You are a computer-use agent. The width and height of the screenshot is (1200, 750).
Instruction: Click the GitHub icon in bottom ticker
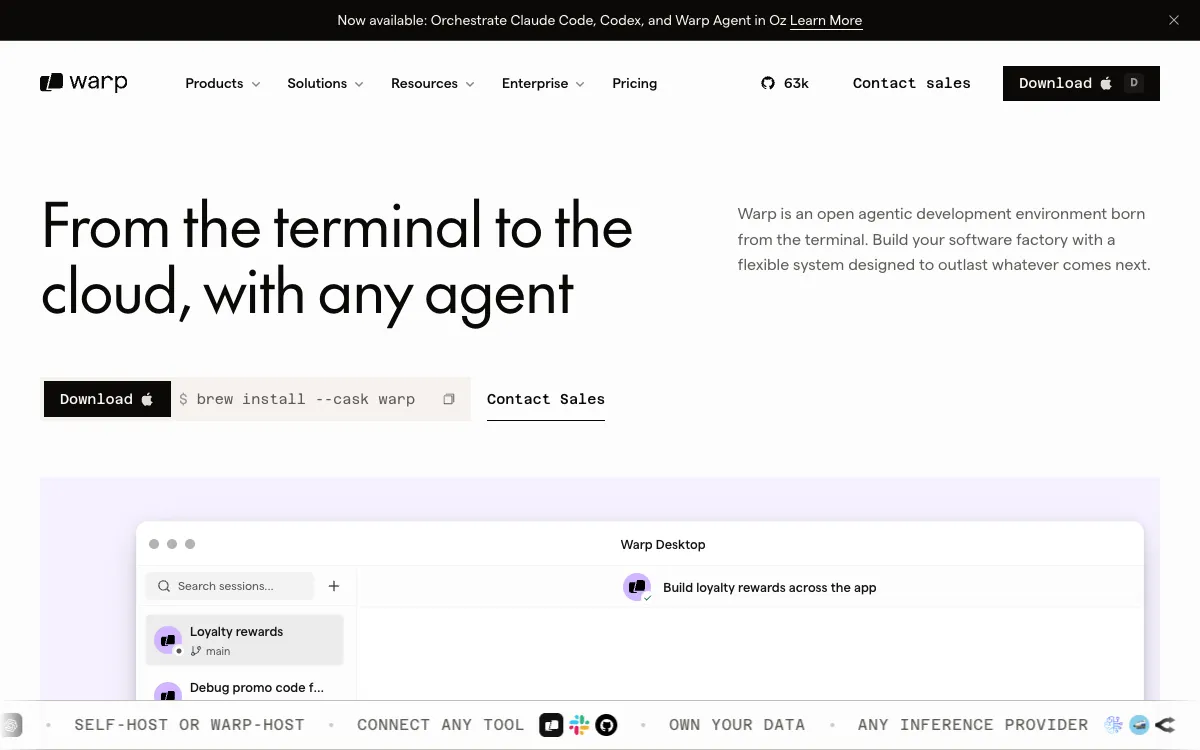(x=606, y=725)
